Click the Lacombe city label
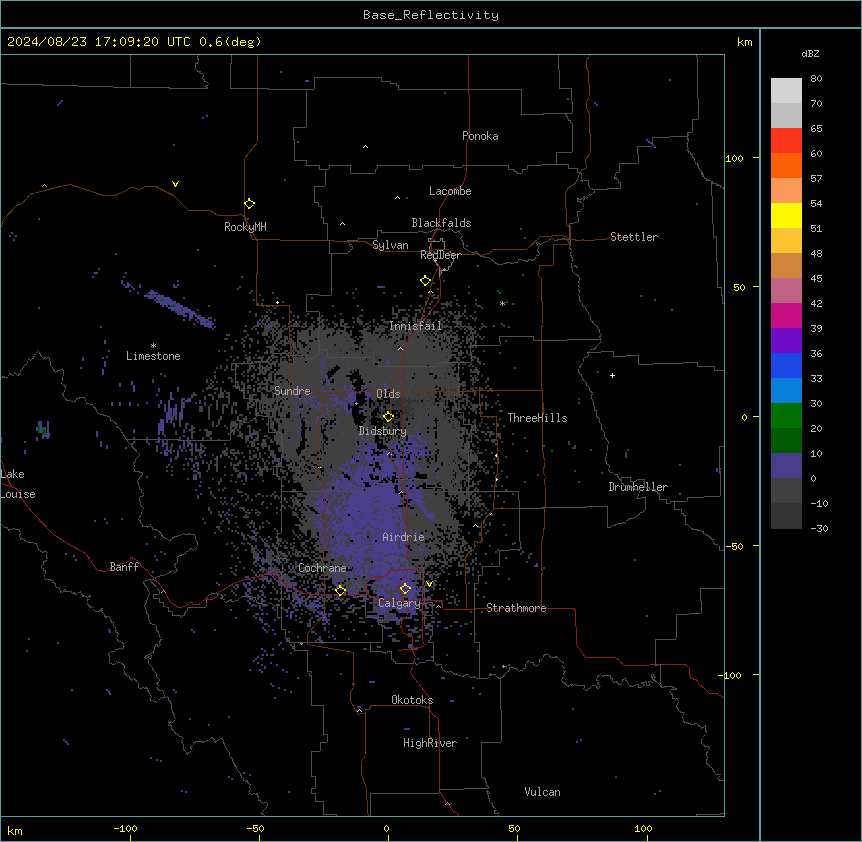 450,191
